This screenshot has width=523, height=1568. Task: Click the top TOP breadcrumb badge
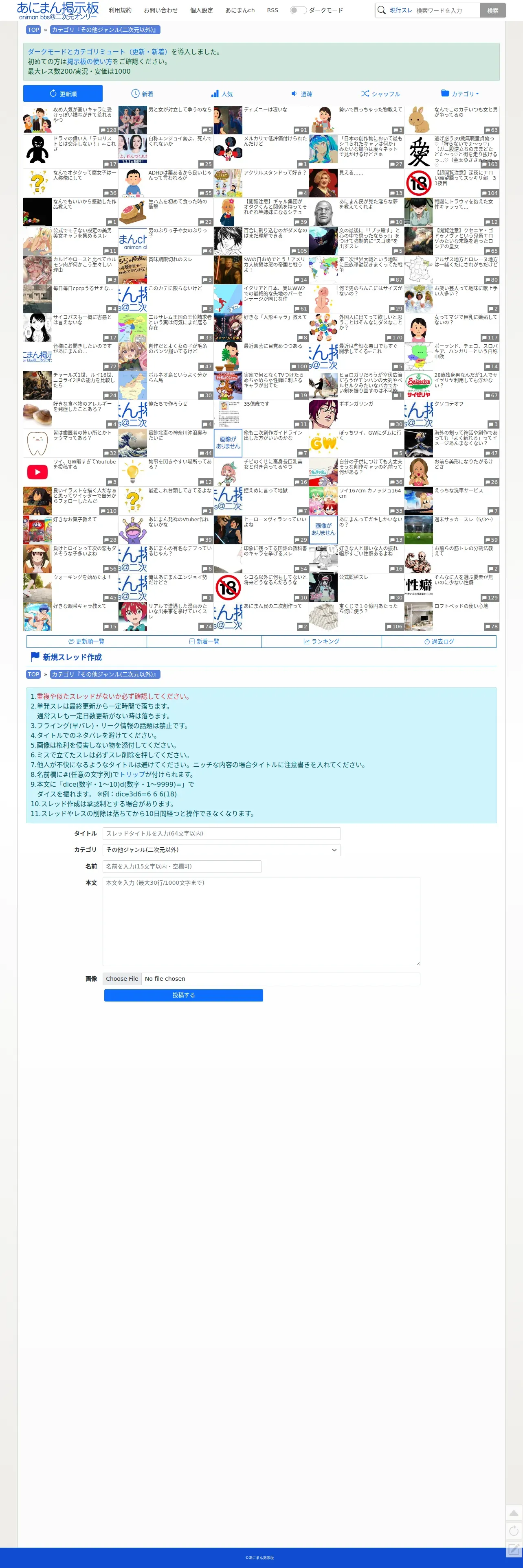(33, 30)
